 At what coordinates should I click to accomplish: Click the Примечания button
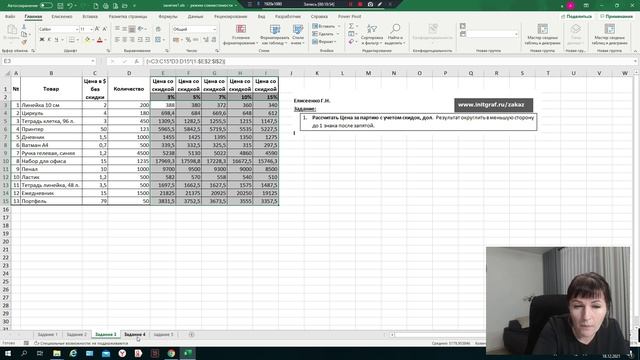tap(616, 16)
